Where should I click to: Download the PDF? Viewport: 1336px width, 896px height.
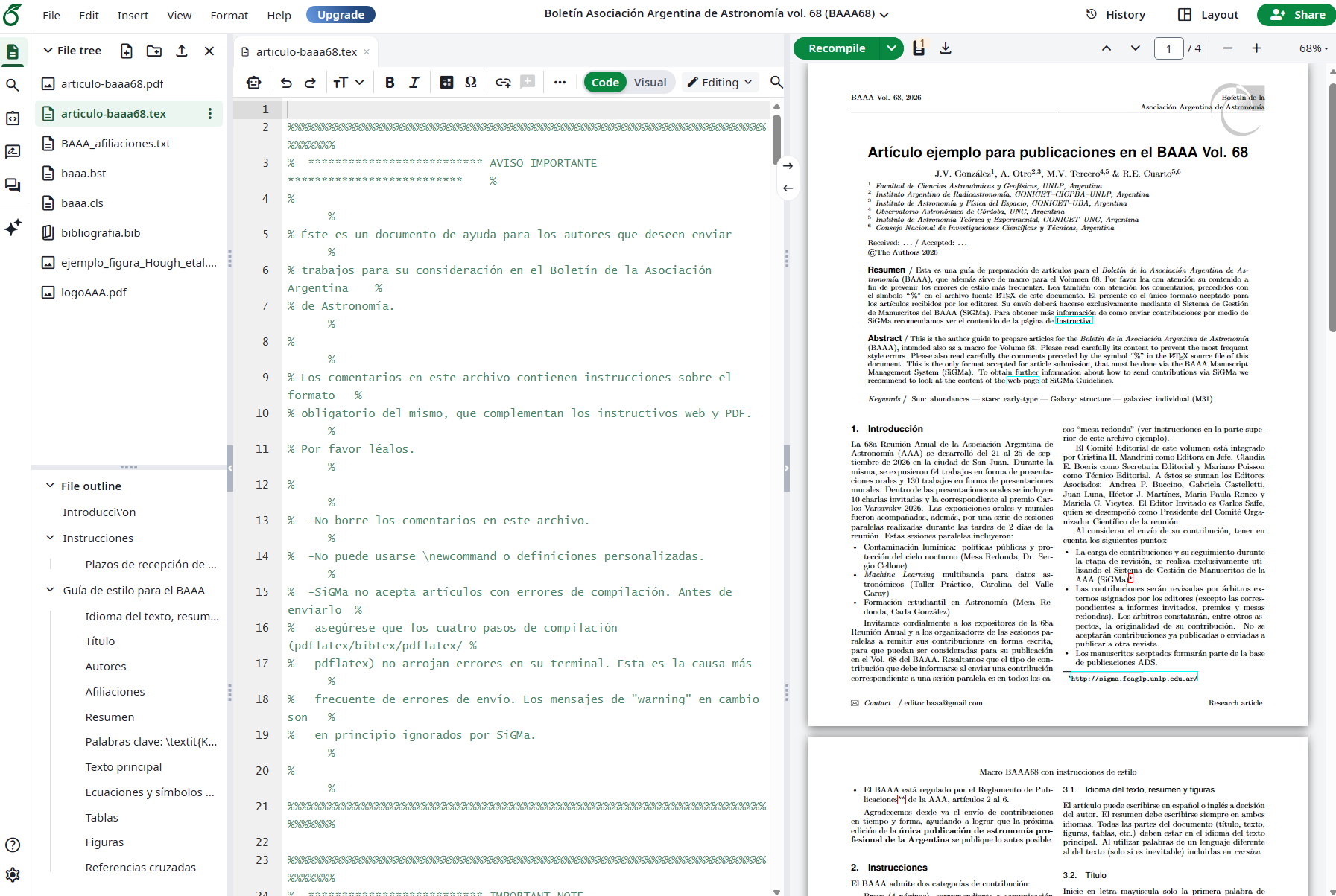pos(946,48)
